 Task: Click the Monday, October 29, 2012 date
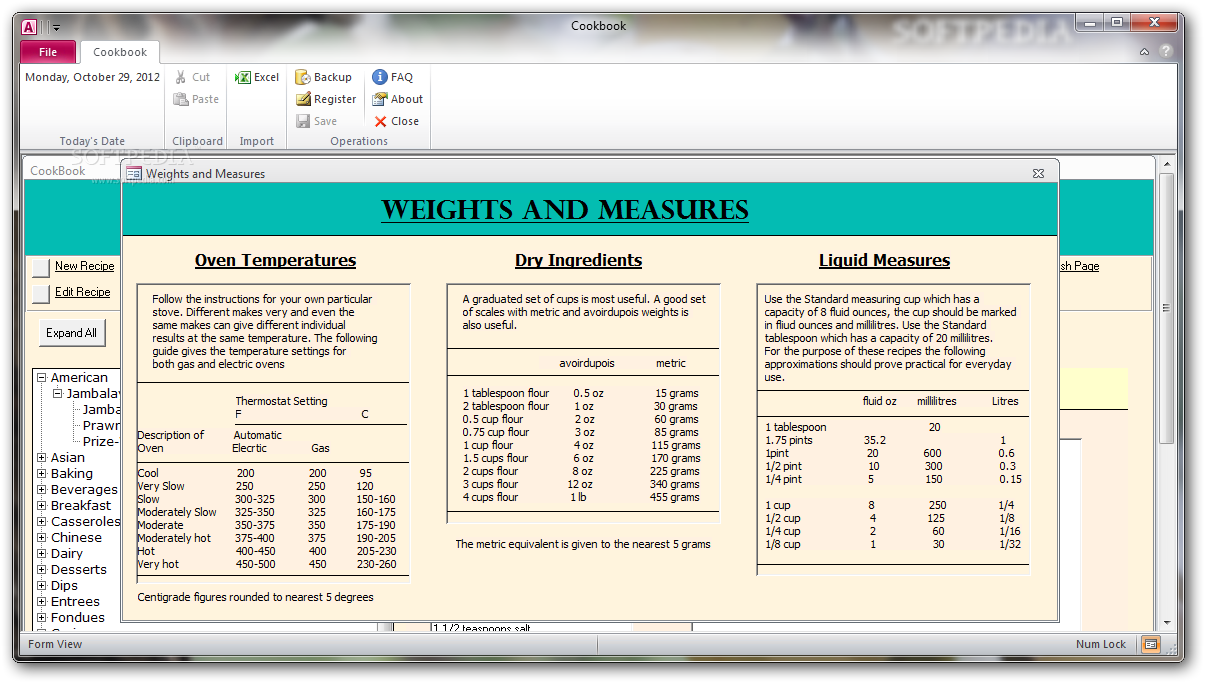[x=93, y=77]
